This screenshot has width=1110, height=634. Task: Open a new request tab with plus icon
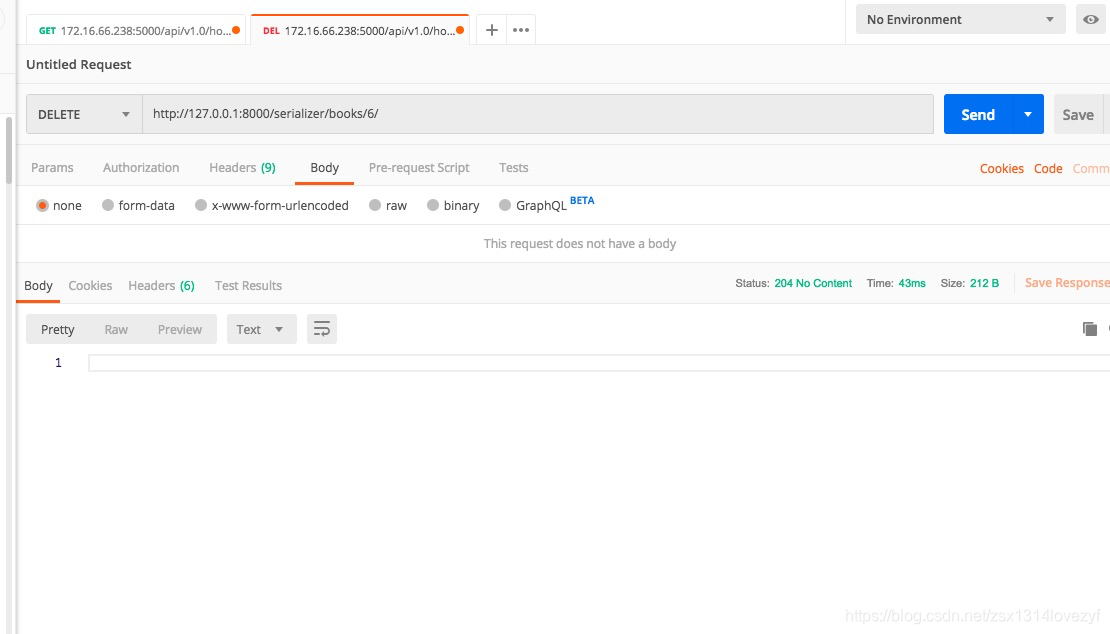(x=491, y=30)
